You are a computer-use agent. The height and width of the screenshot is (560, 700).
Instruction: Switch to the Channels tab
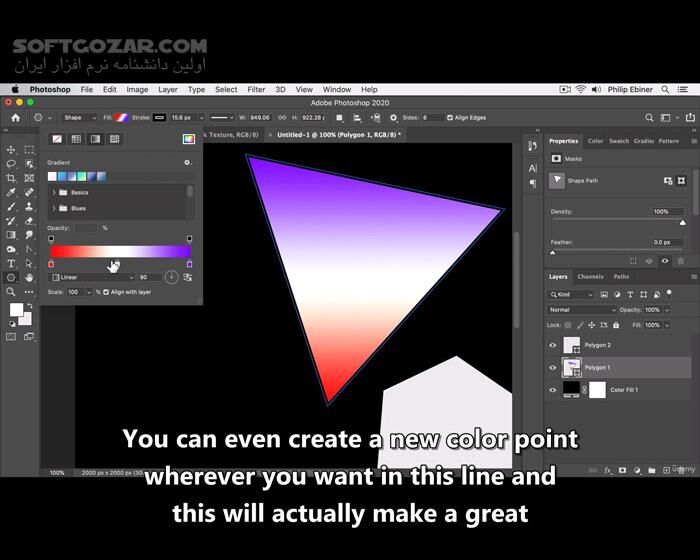pos(590,277)
